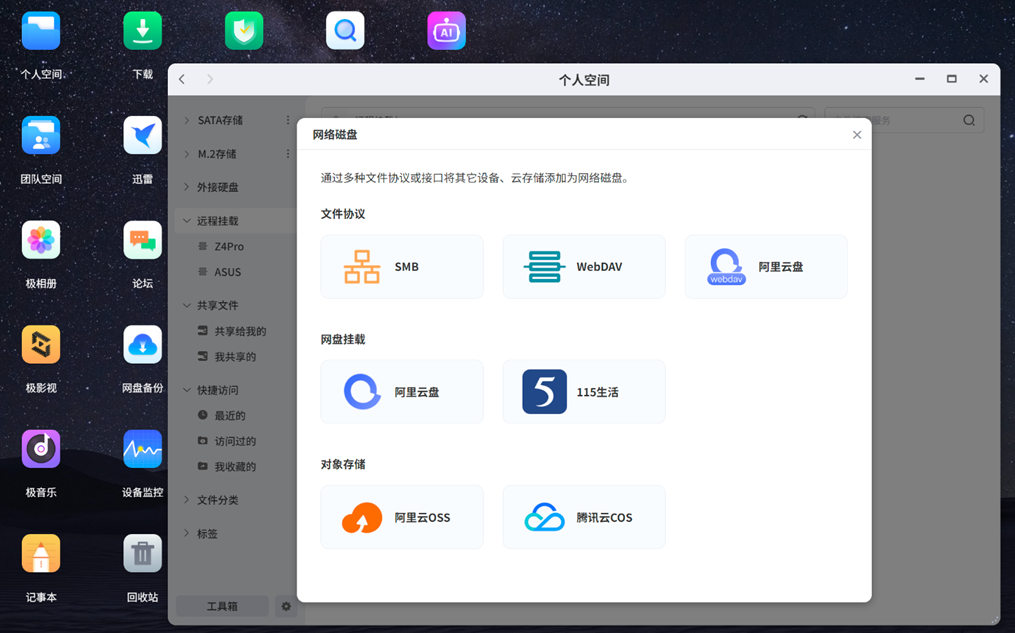
Task: Open the 极相册 photo app
Action: (41, 240)
